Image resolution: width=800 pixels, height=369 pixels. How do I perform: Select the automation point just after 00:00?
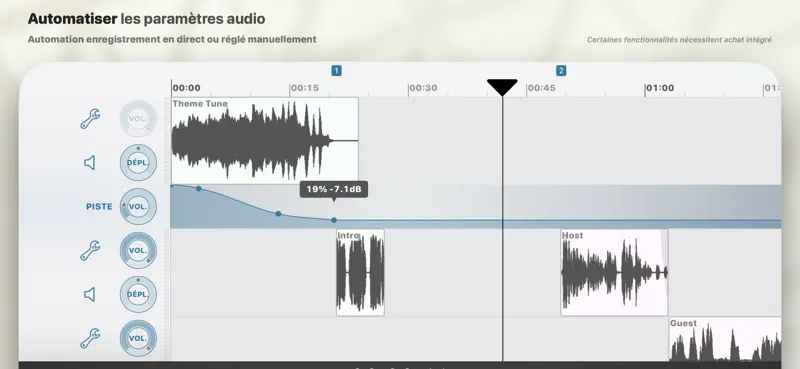(x=198, y=189)
